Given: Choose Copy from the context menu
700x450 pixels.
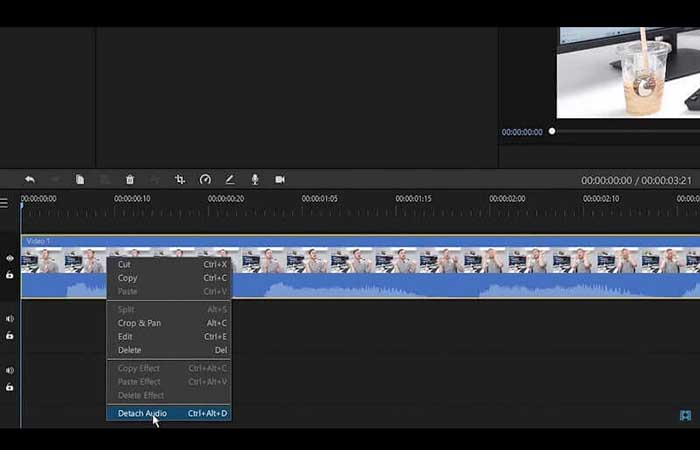Looking at the screenshot, I should 169,278.
